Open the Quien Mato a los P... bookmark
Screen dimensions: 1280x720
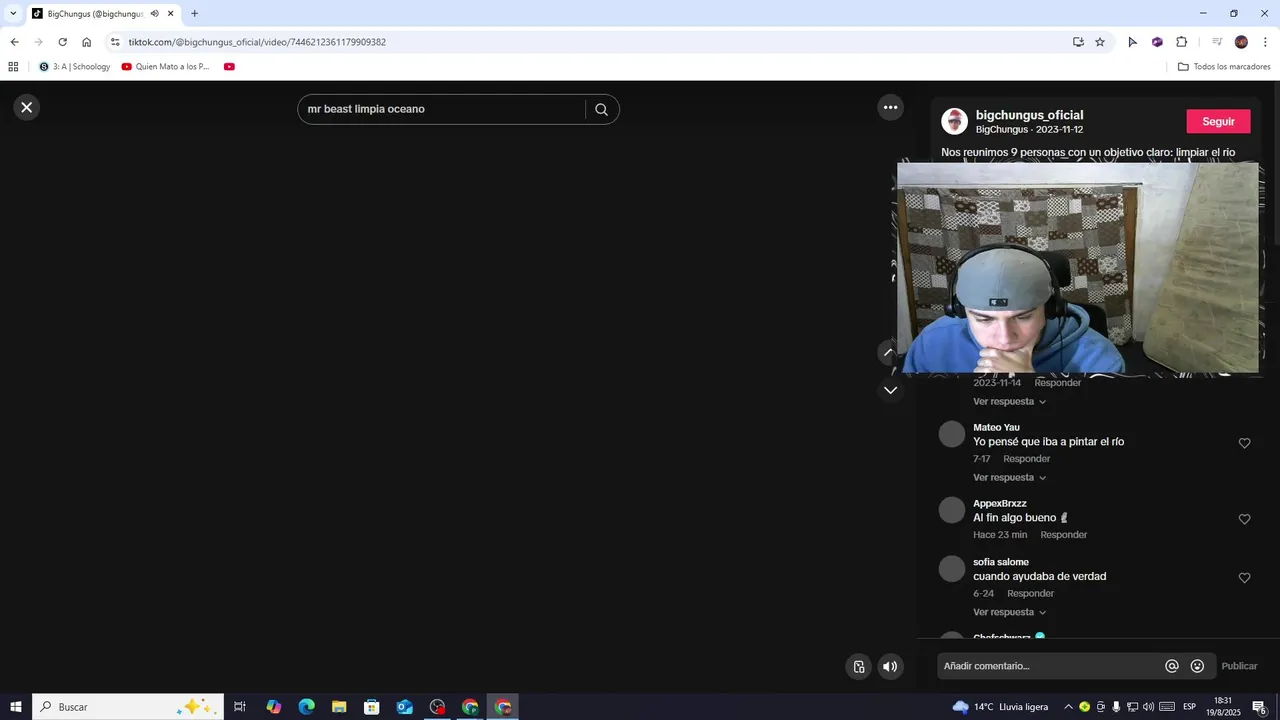[165, 67]
